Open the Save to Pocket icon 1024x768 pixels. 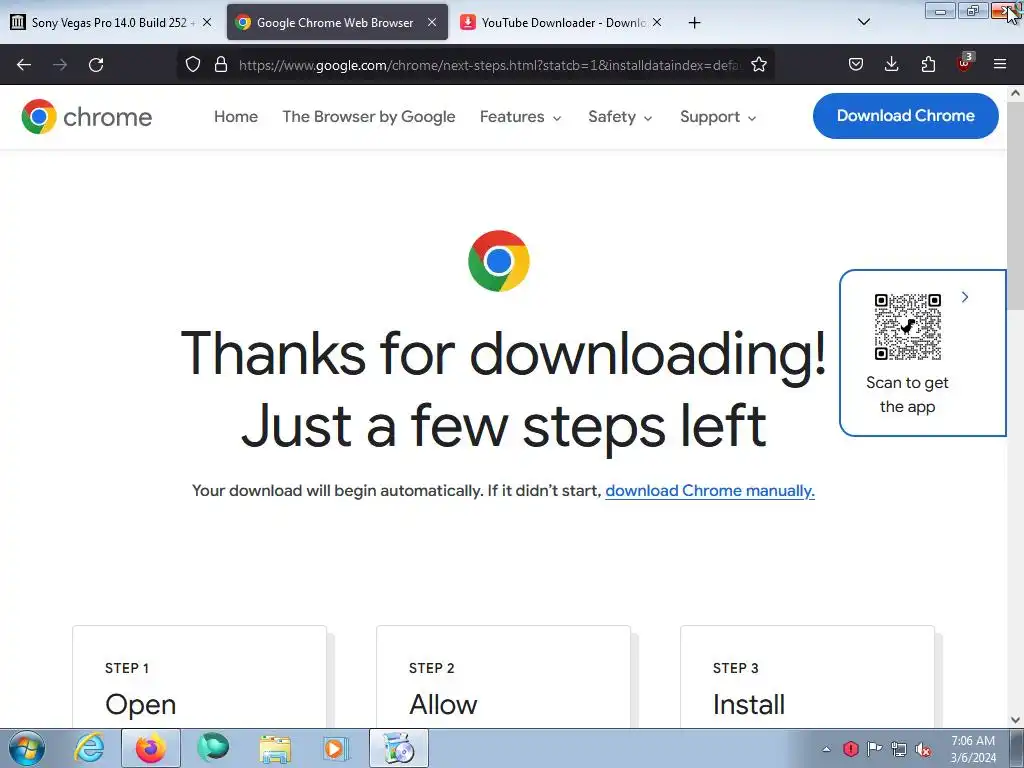tap(856, 64)
